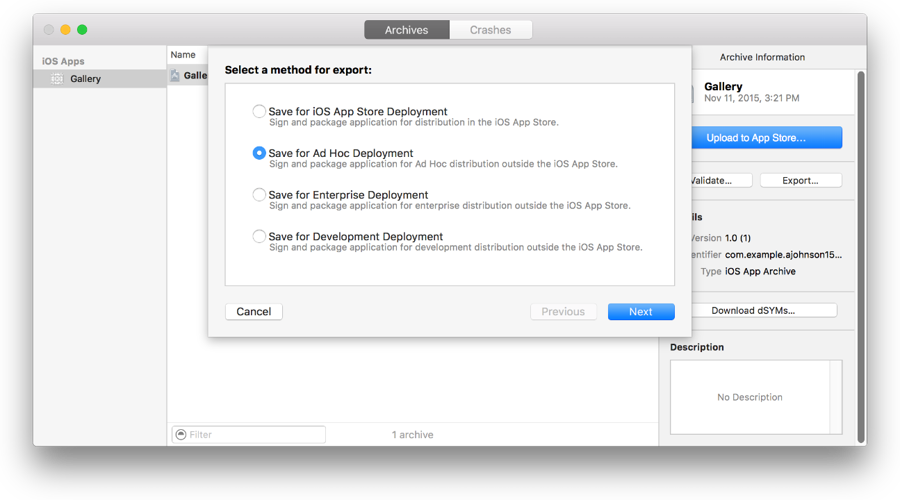This screenshot has width=900, height=500.
Task: Click the Gallery app icon in sidebar
Action: coord(57,79)
